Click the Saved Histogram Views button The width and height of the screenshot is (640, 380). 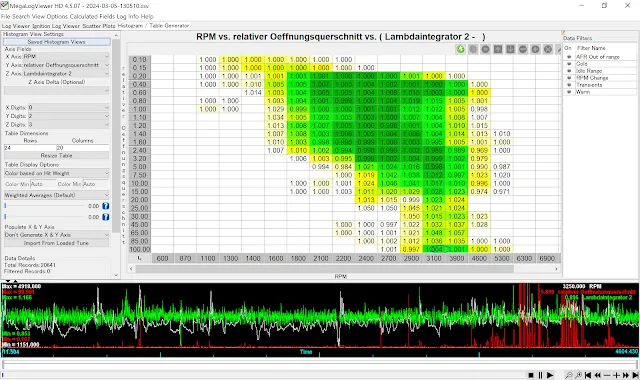pos(57,42)
